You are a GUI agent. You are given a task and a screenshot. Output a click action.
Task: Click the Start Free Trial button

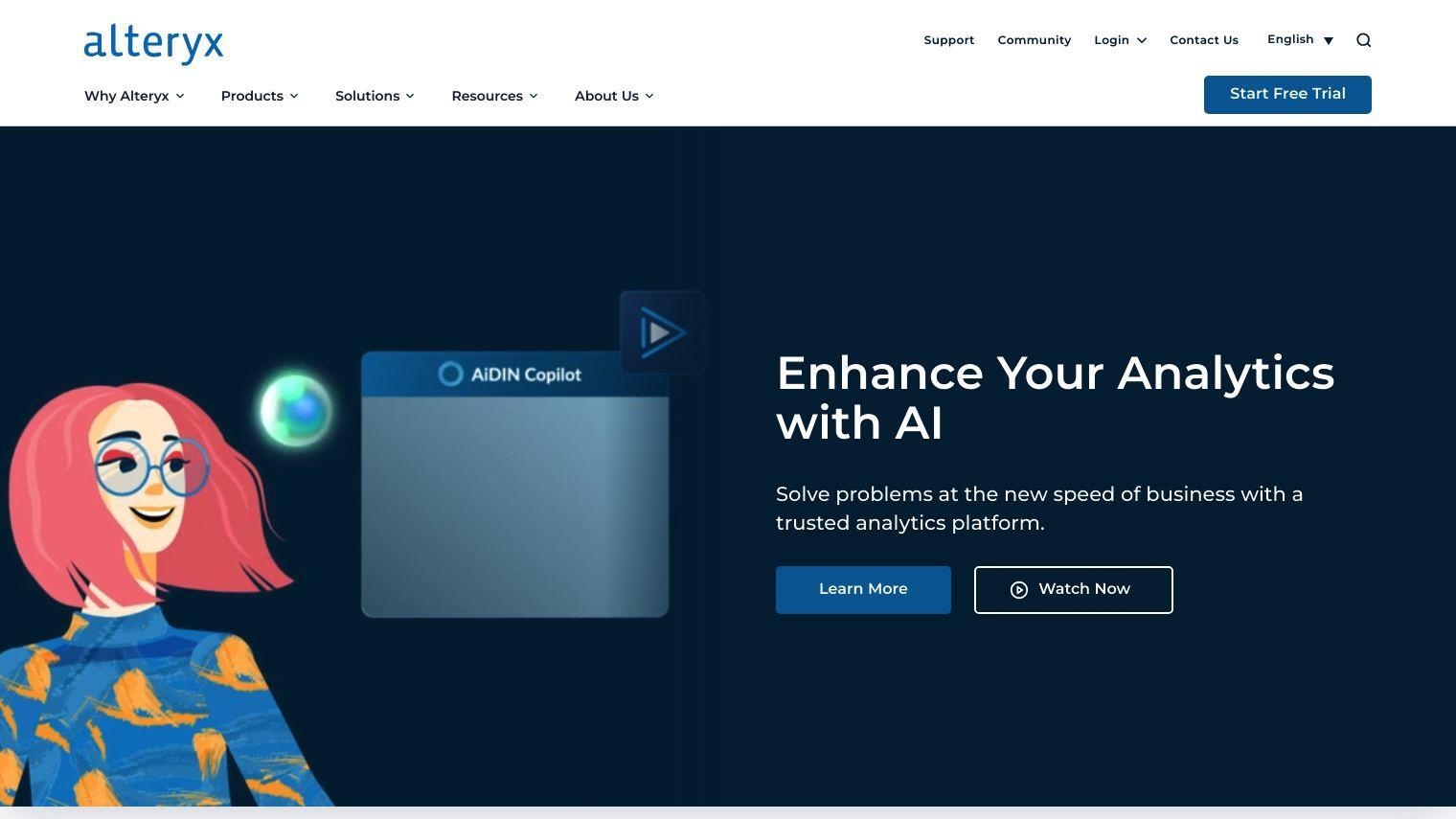1287,95
